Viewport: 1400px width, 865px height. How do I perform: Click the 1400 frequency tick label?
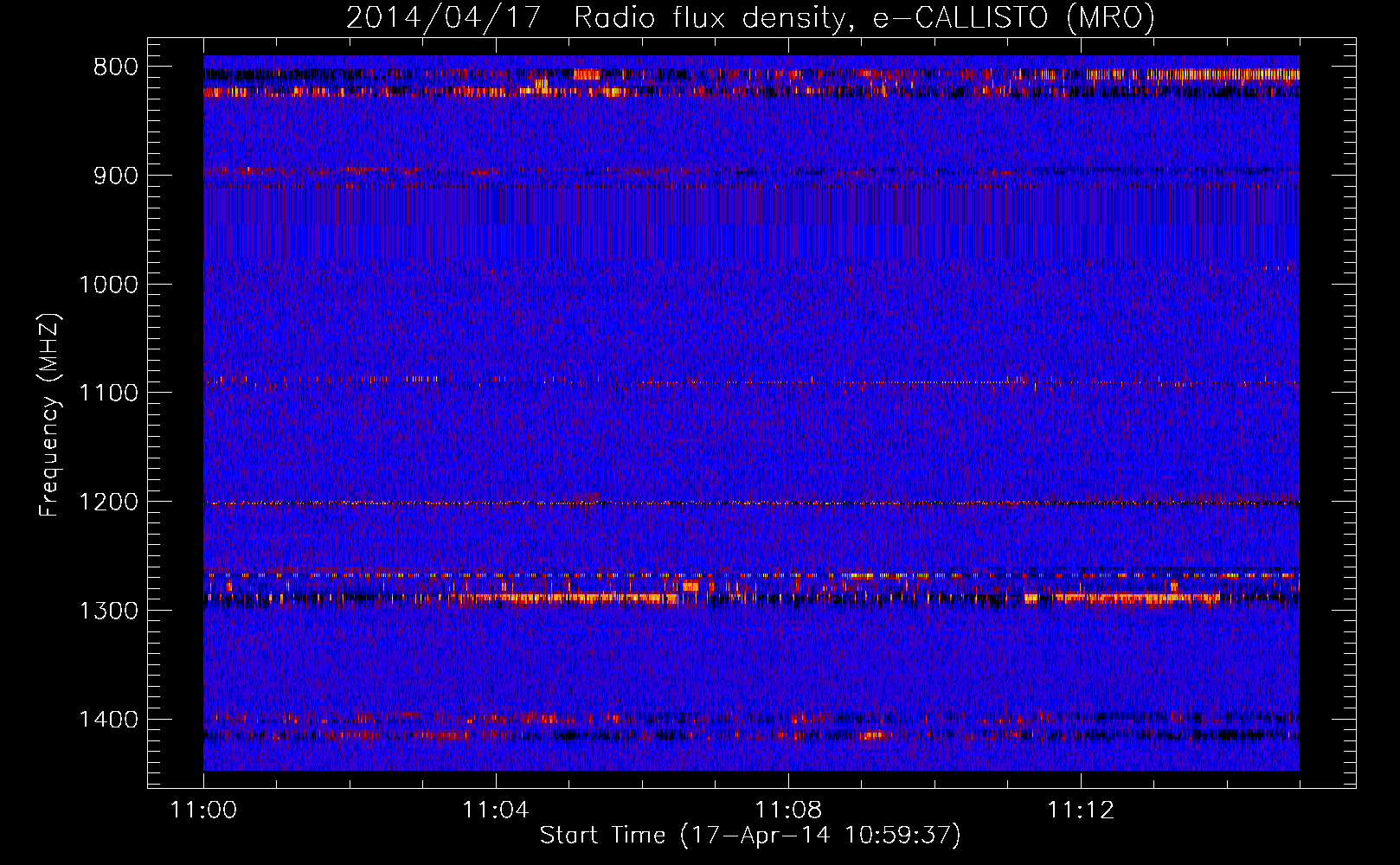pyautogui.click(x=109, y=720)
